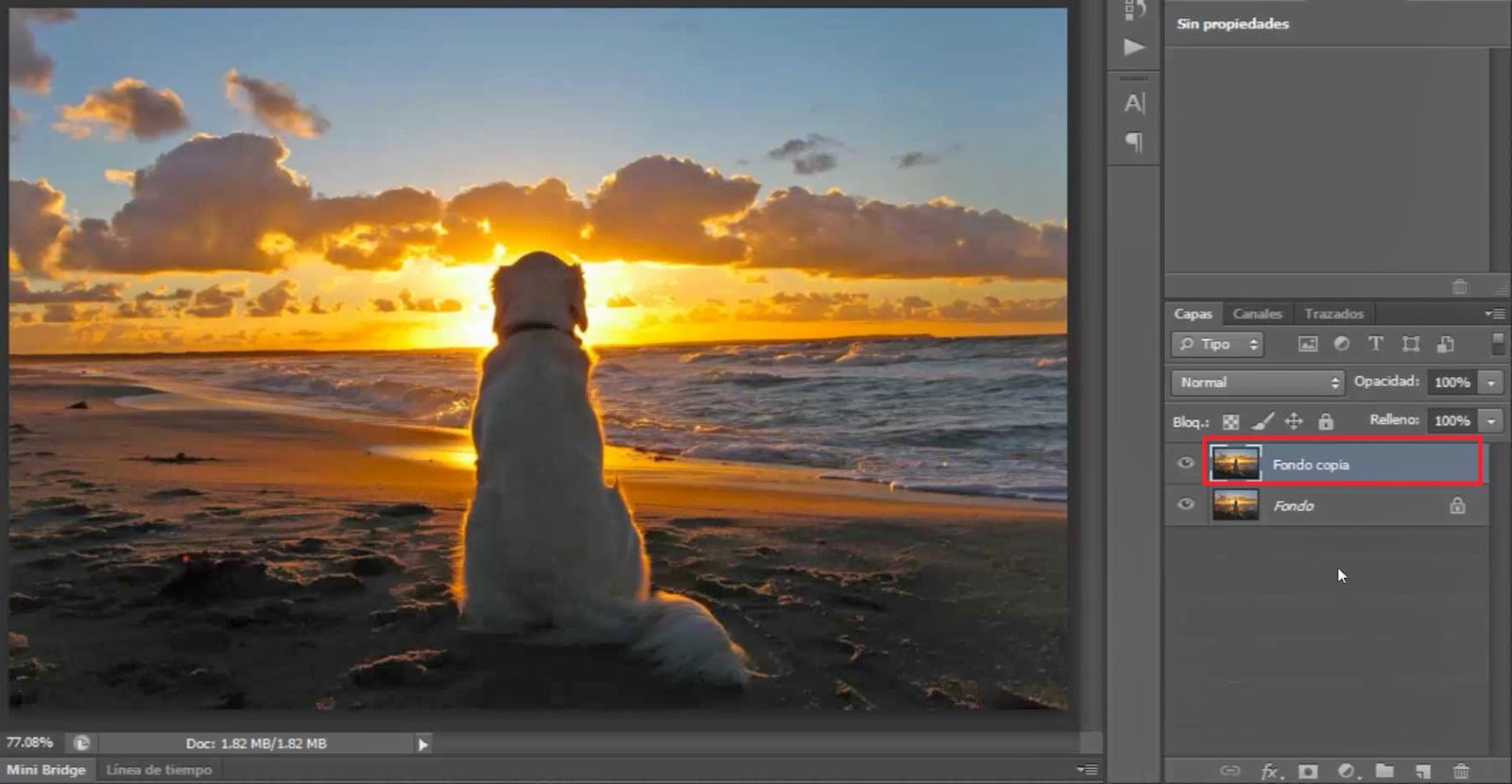Click the status bar share icon

(x=82, y=743)
